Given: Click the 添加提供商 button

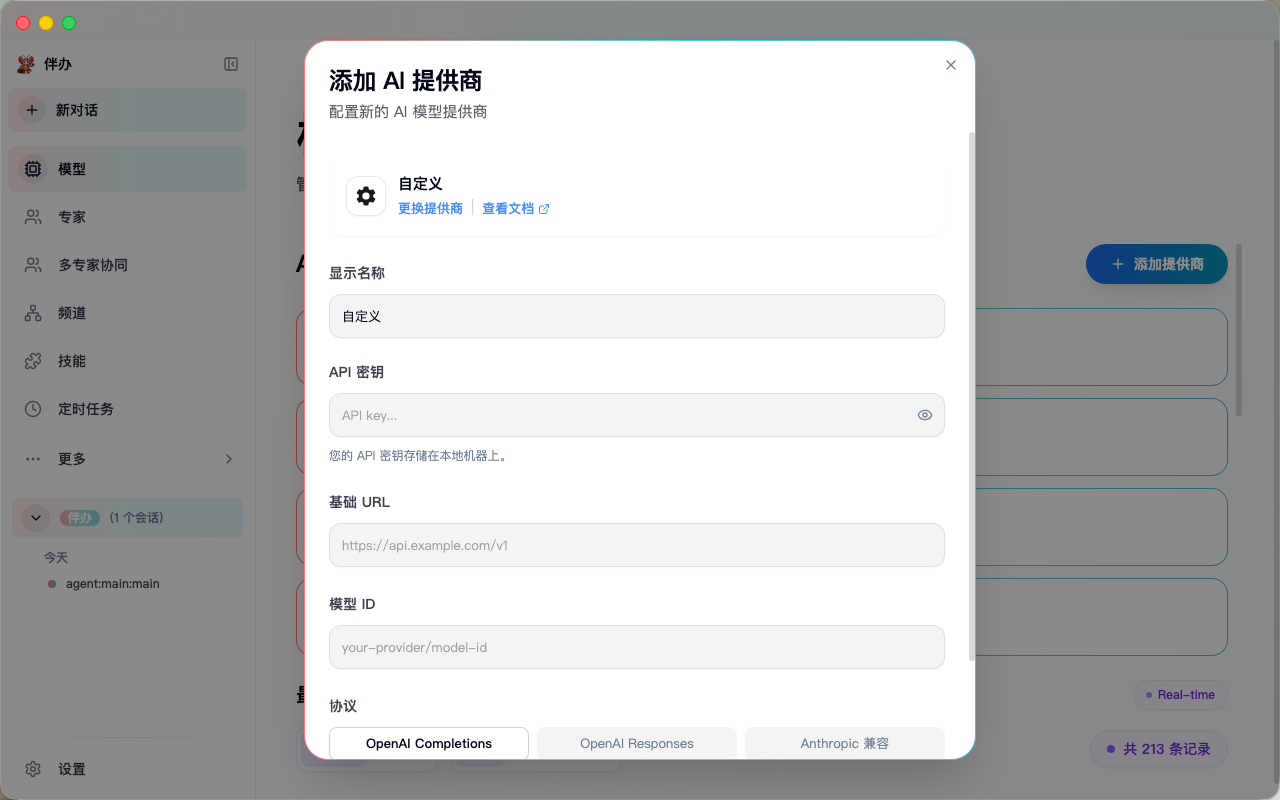Looking at the screenshot, I should 1156,264.
